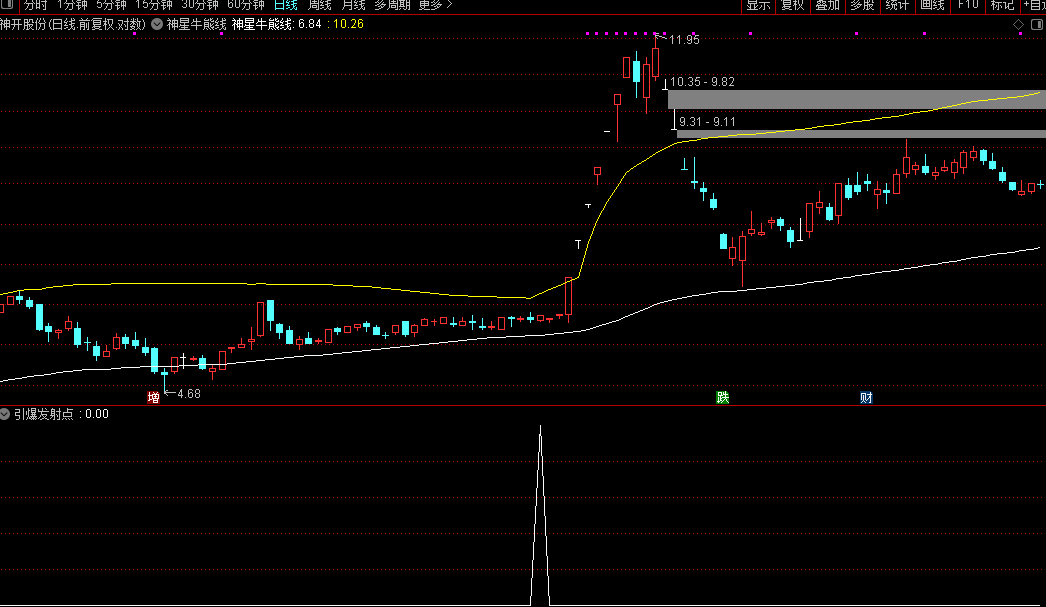Viewport: 1046px width, 607px height.
Task: Click the 神开股份(日线.前复权.对数) title text
Action: [x=73, y=25]
